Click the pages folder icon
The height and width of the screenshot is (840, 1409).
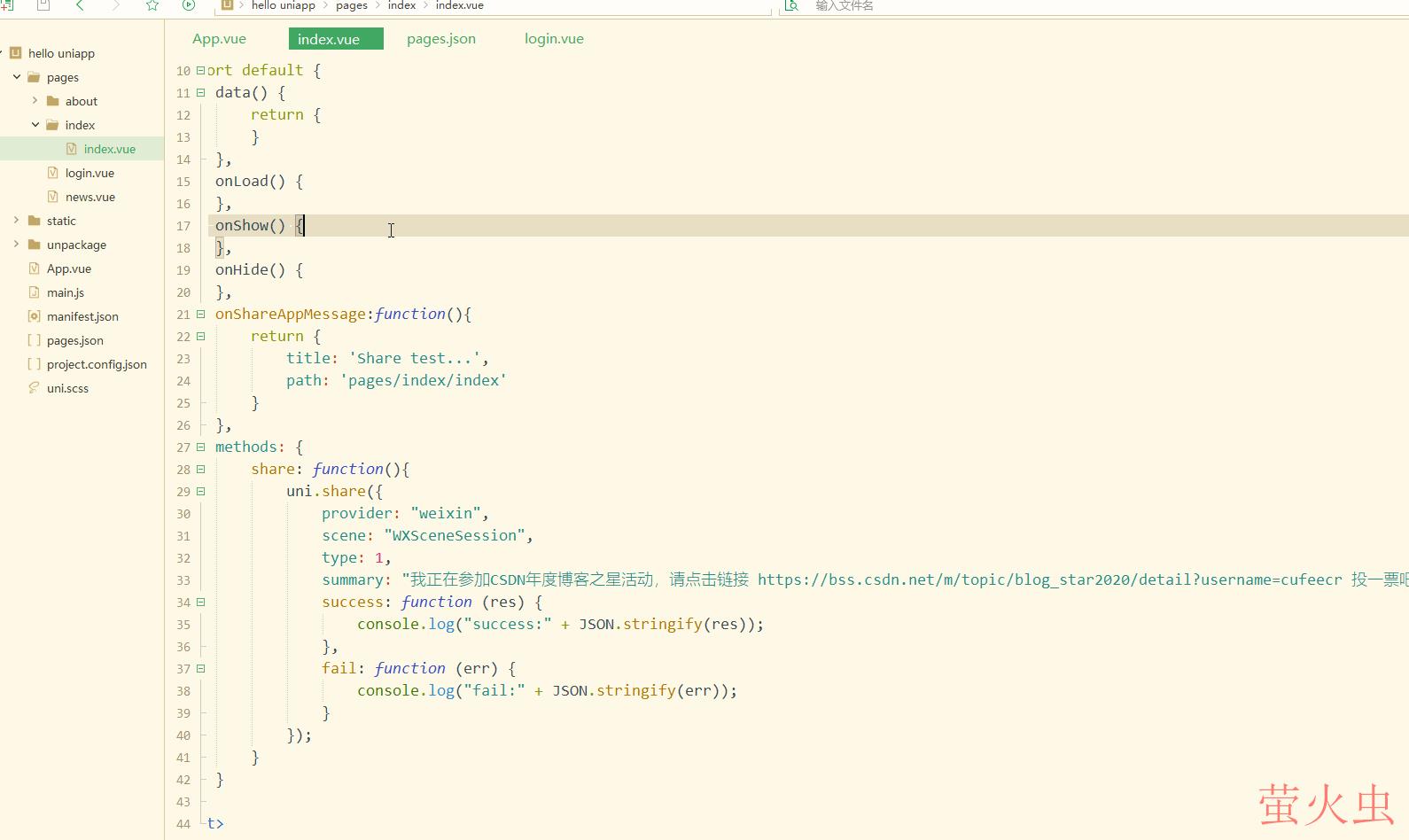(x=34, y=77)
